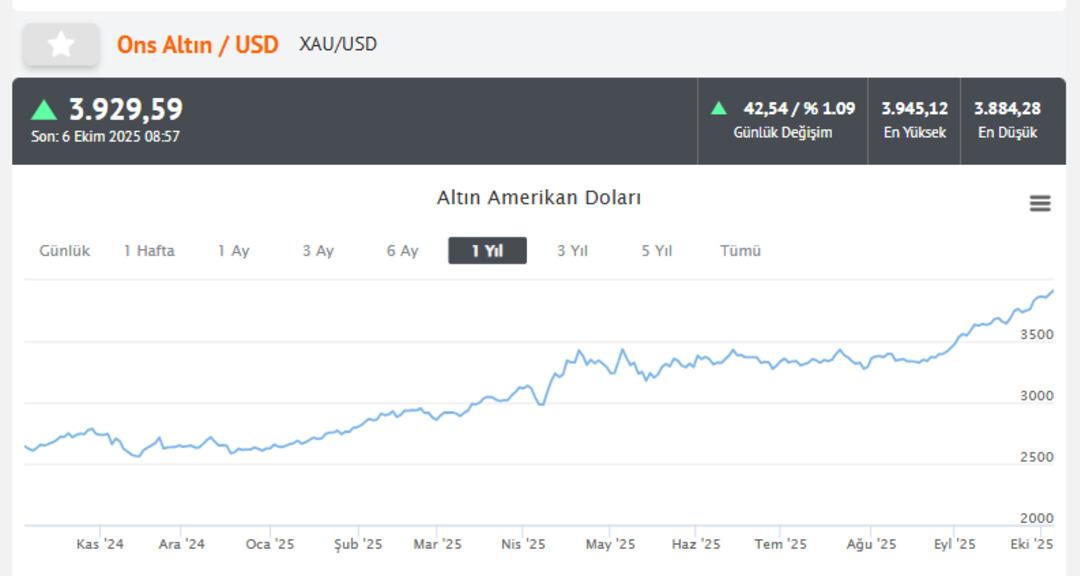Show the 3 Yıl chart range
The width and height of the screenshot is (1080, 576).
[572, 251]
